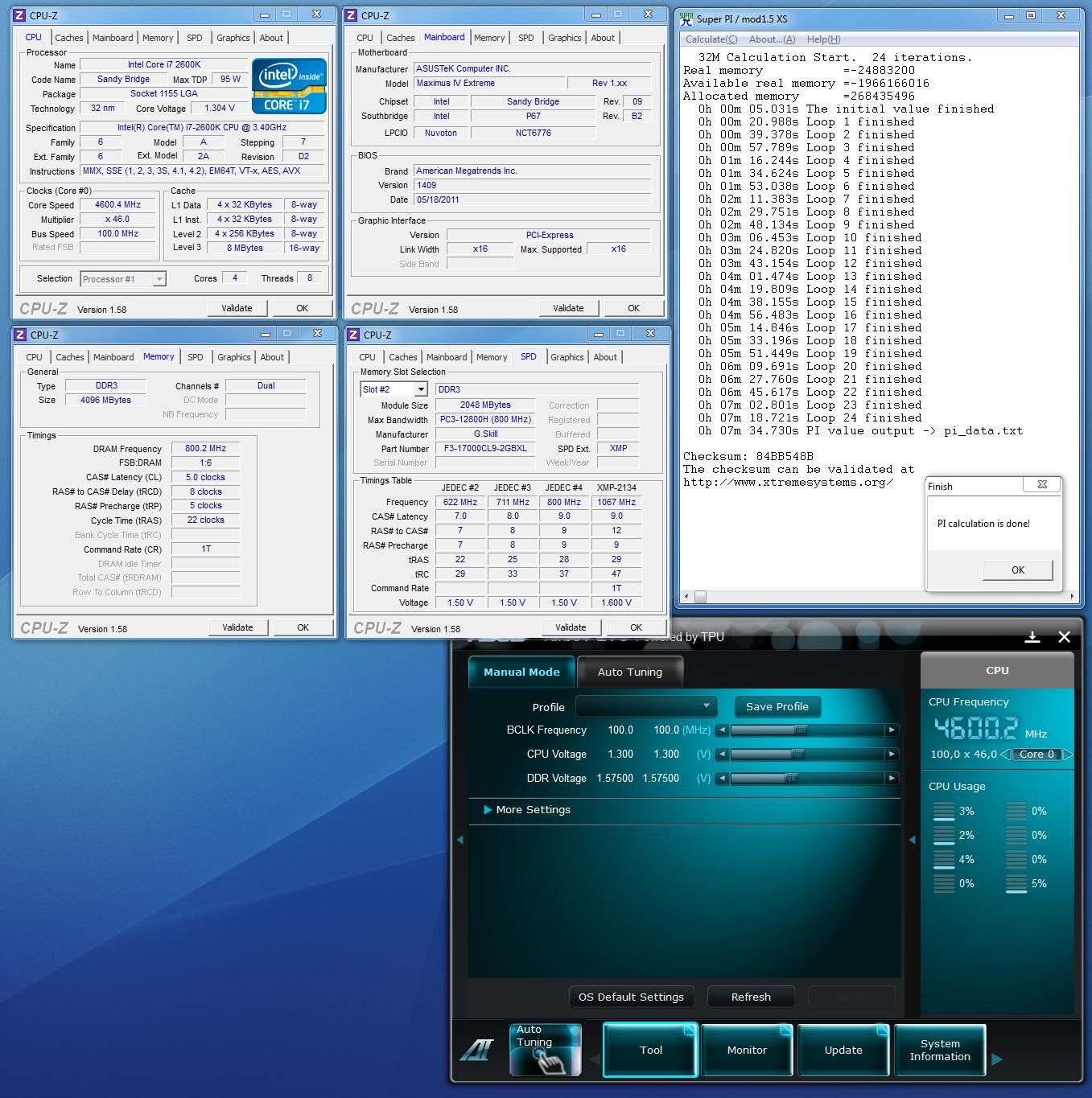Open the Monitor section in AI Suite
1092x1098 pixels.
point(747,1050)
